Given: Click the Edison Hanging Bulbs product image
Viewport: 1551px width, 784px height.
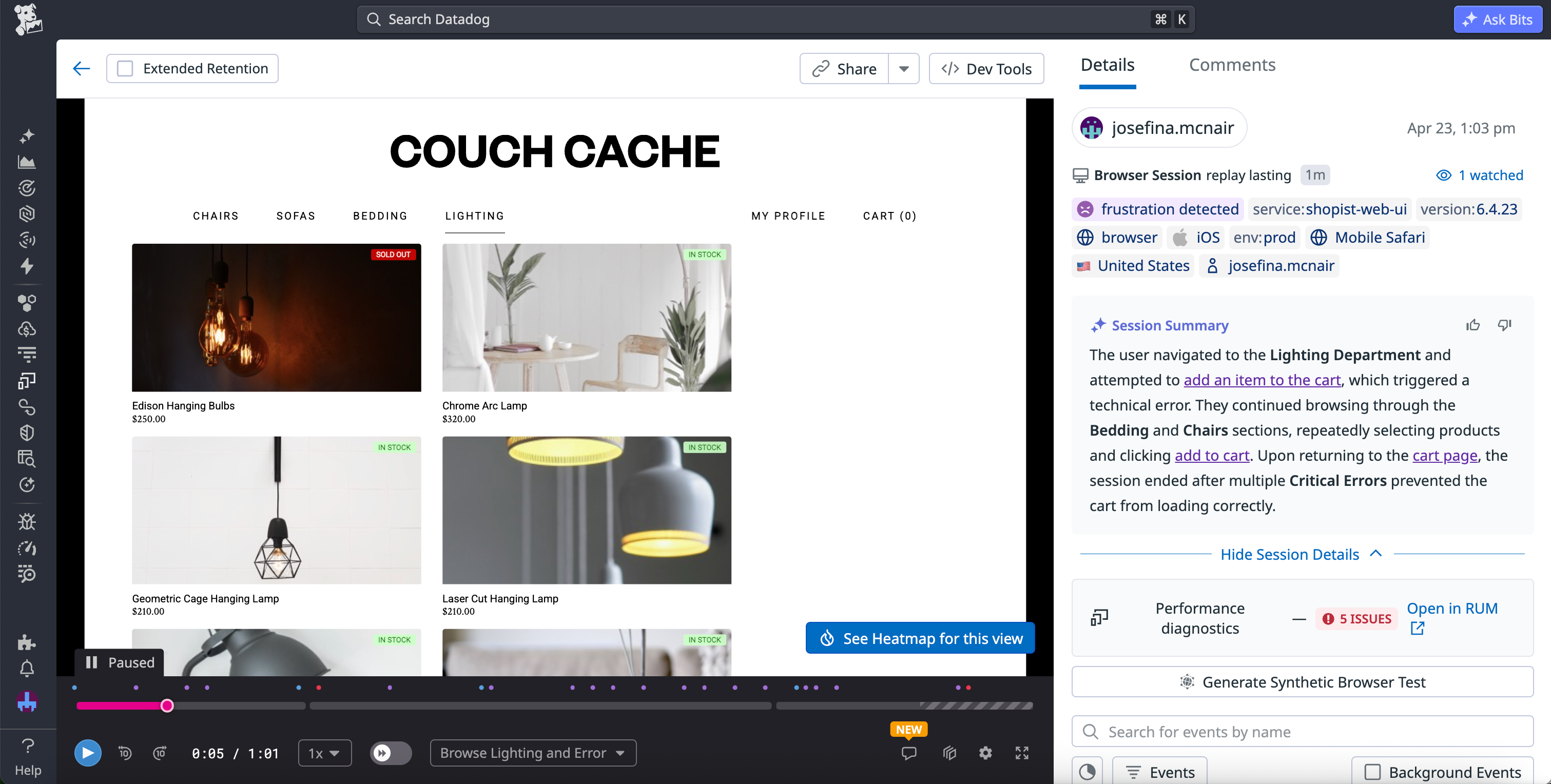Looking at the screenshot, I should (x=276, y=317).
